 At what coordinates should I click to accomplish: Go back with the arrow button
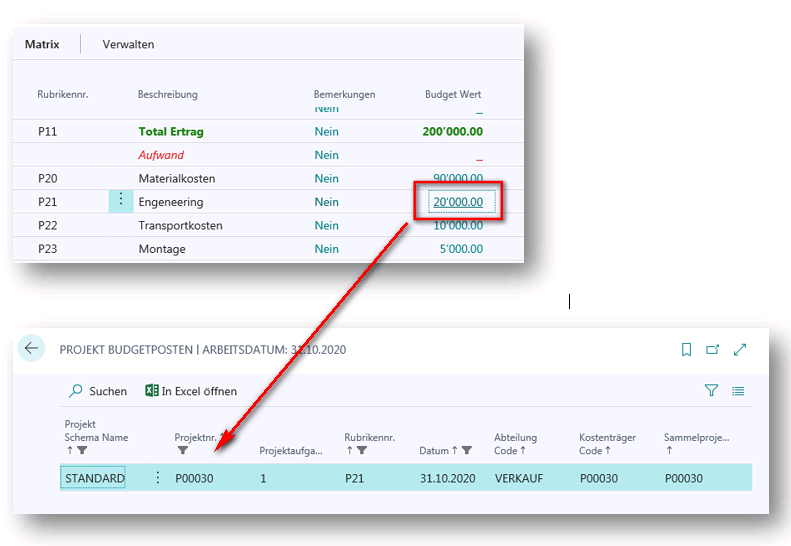31,348
